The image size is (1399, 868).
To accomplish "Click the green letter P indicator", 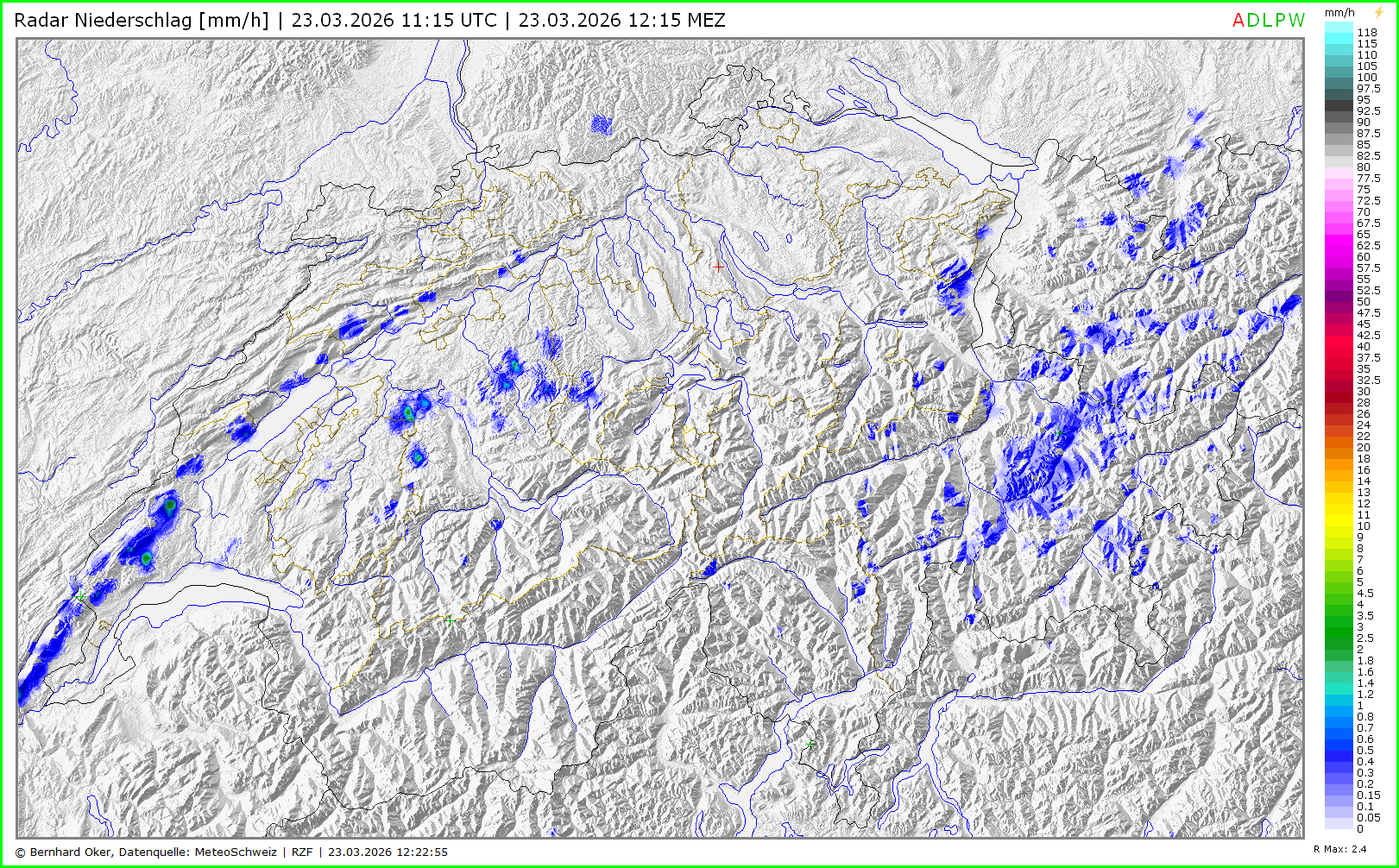I will point(1280,21).
